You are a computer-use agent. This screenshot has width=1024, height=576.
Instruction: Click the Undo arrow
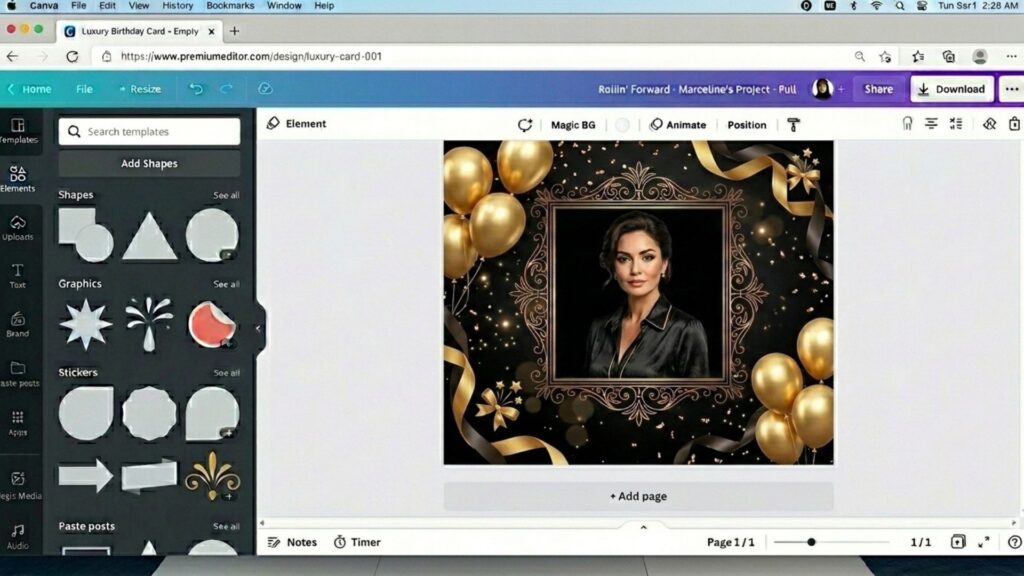(x=196, y=89)
